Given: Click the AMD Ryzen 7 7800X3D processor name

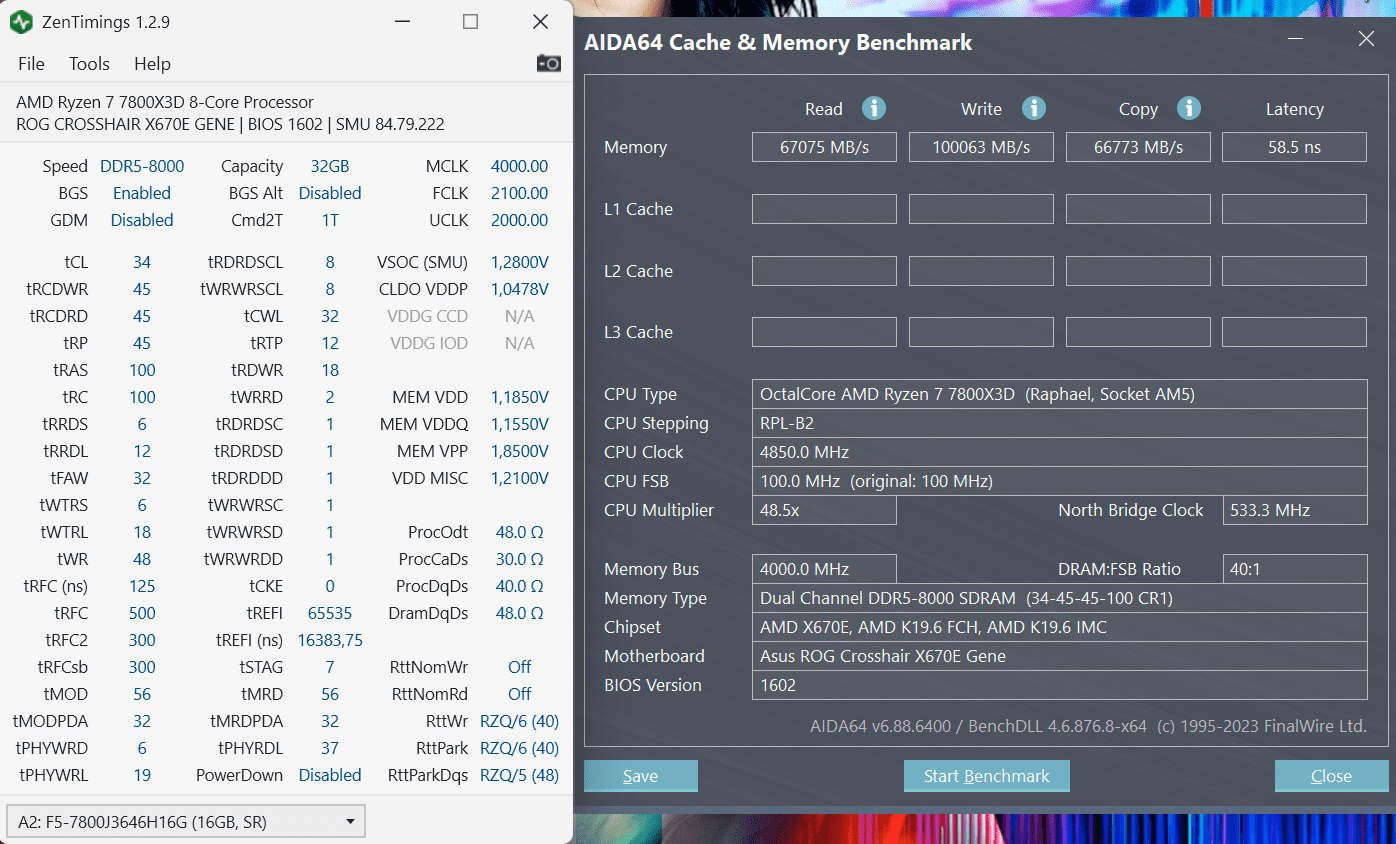Looking at the screenshot, I should 165,102.
